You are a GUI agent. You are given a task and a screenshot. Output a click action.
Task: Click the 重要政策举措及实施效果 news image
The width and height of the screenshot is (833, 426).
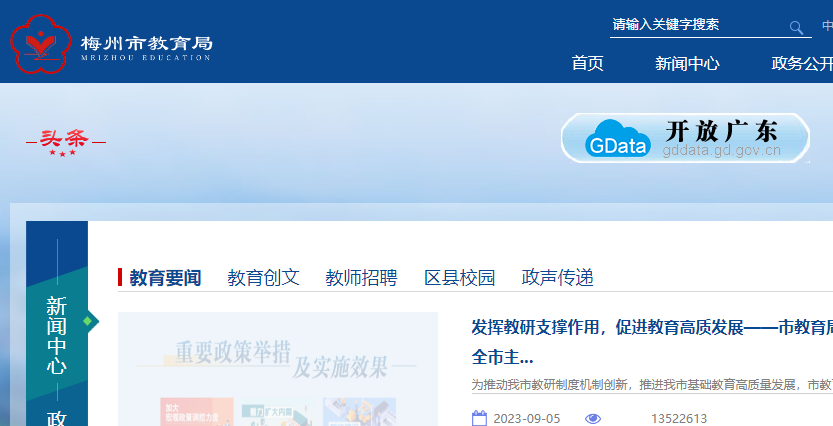(278, 369)
